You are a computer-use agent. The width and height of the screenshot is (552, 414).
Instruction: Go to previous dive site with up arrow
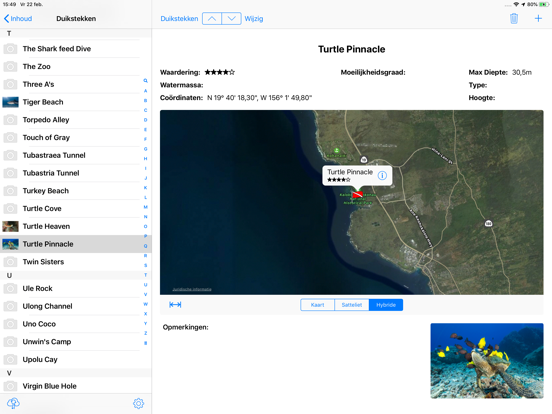tap(212, 19)
